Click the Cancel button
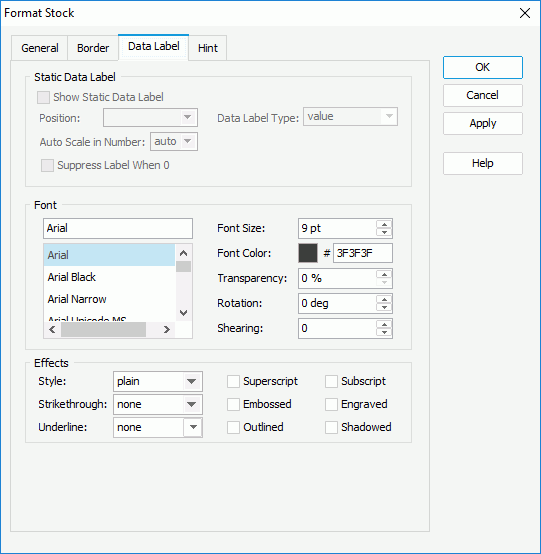 pos(483,95)
